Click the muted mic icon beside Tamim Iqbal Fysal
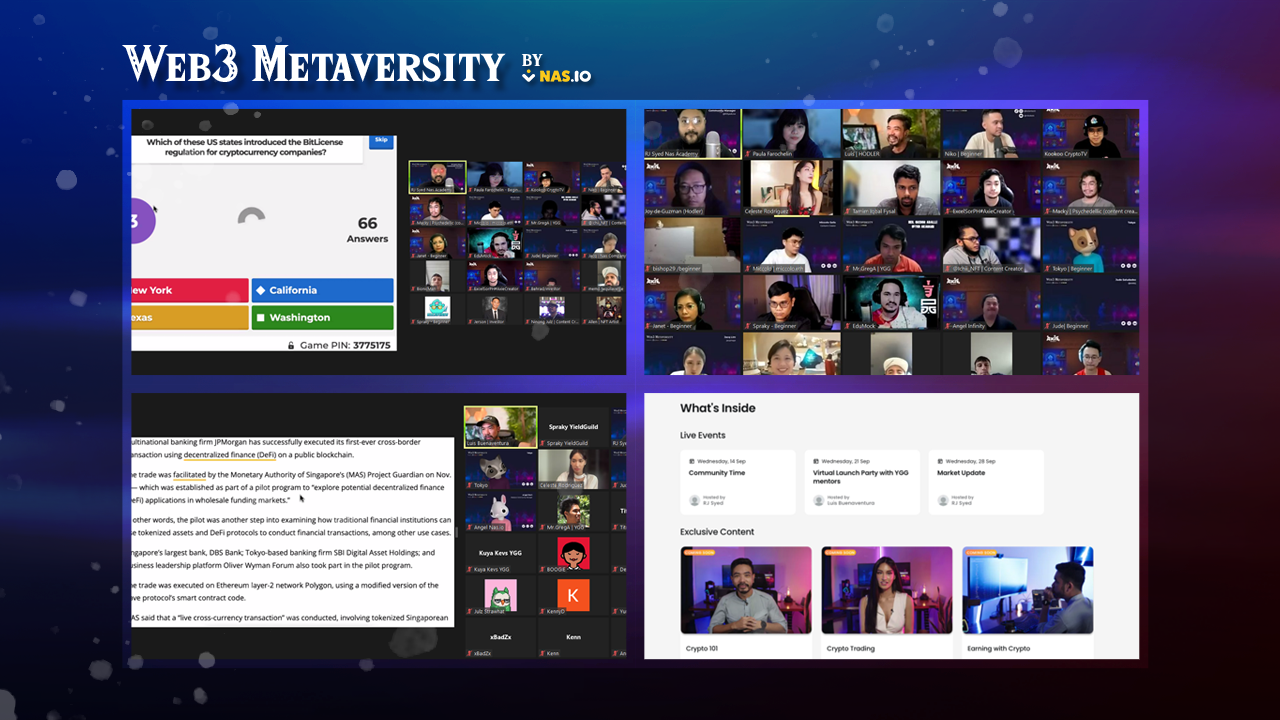The width and height of the screenshot is (1280, 720). [847, 211]
